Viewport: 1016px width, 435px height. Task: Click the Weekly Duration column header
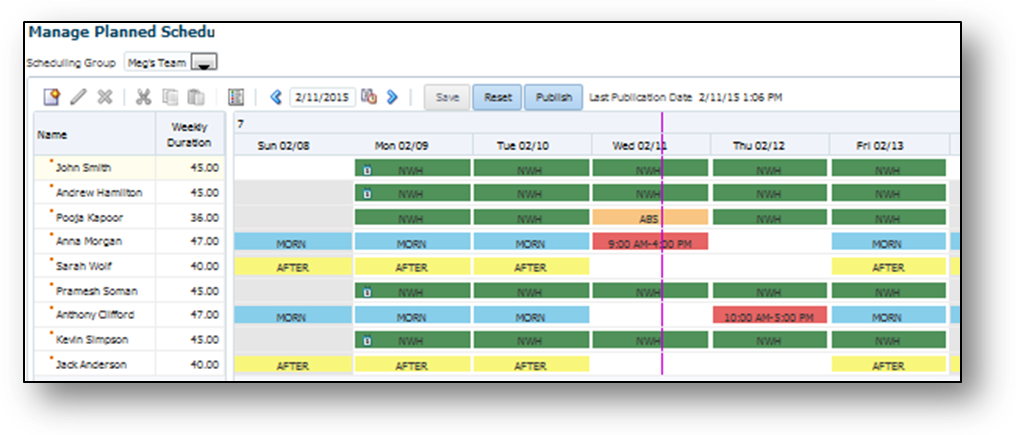click(x=189, y=135)
